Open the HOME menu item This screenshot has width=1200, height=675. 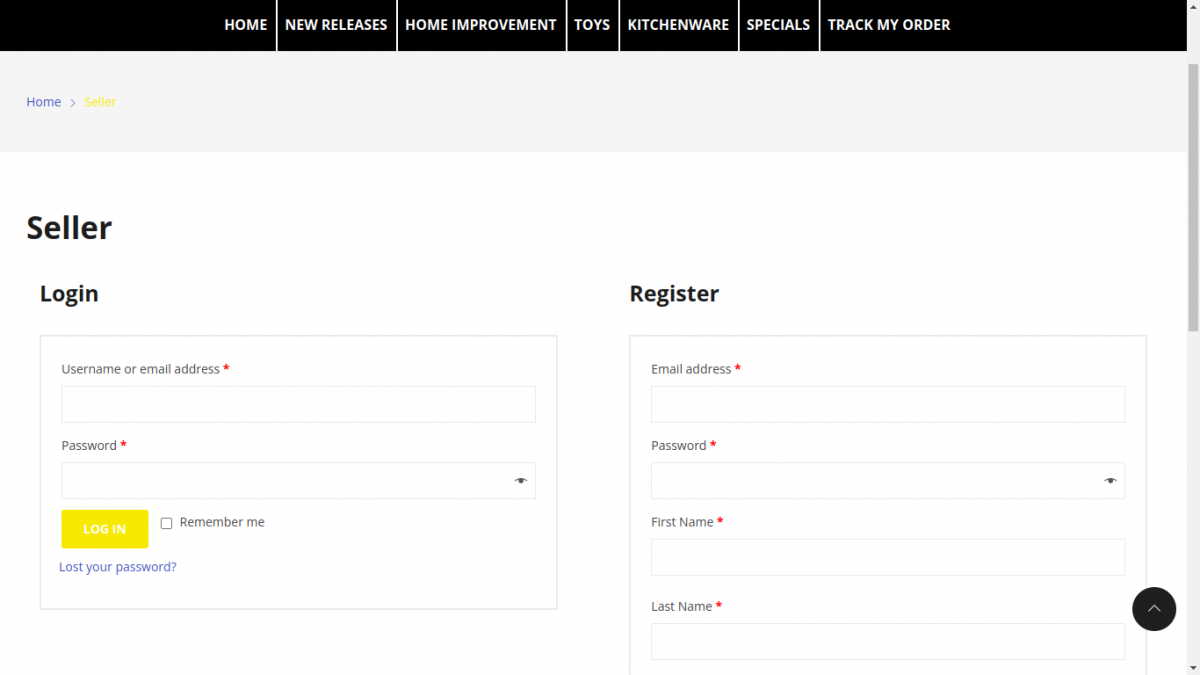pyautogui.click(x=246, y=25)
